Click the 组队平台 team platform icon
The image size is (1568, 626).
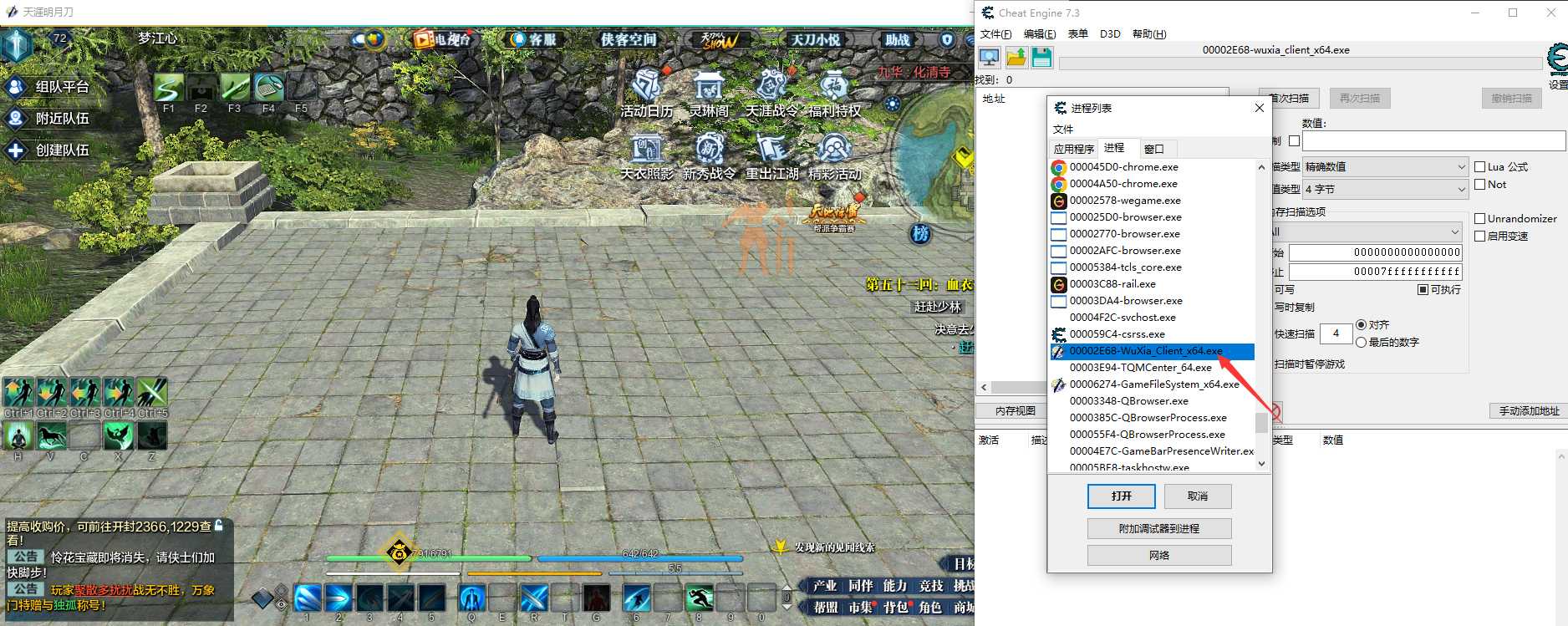point(16,87)
